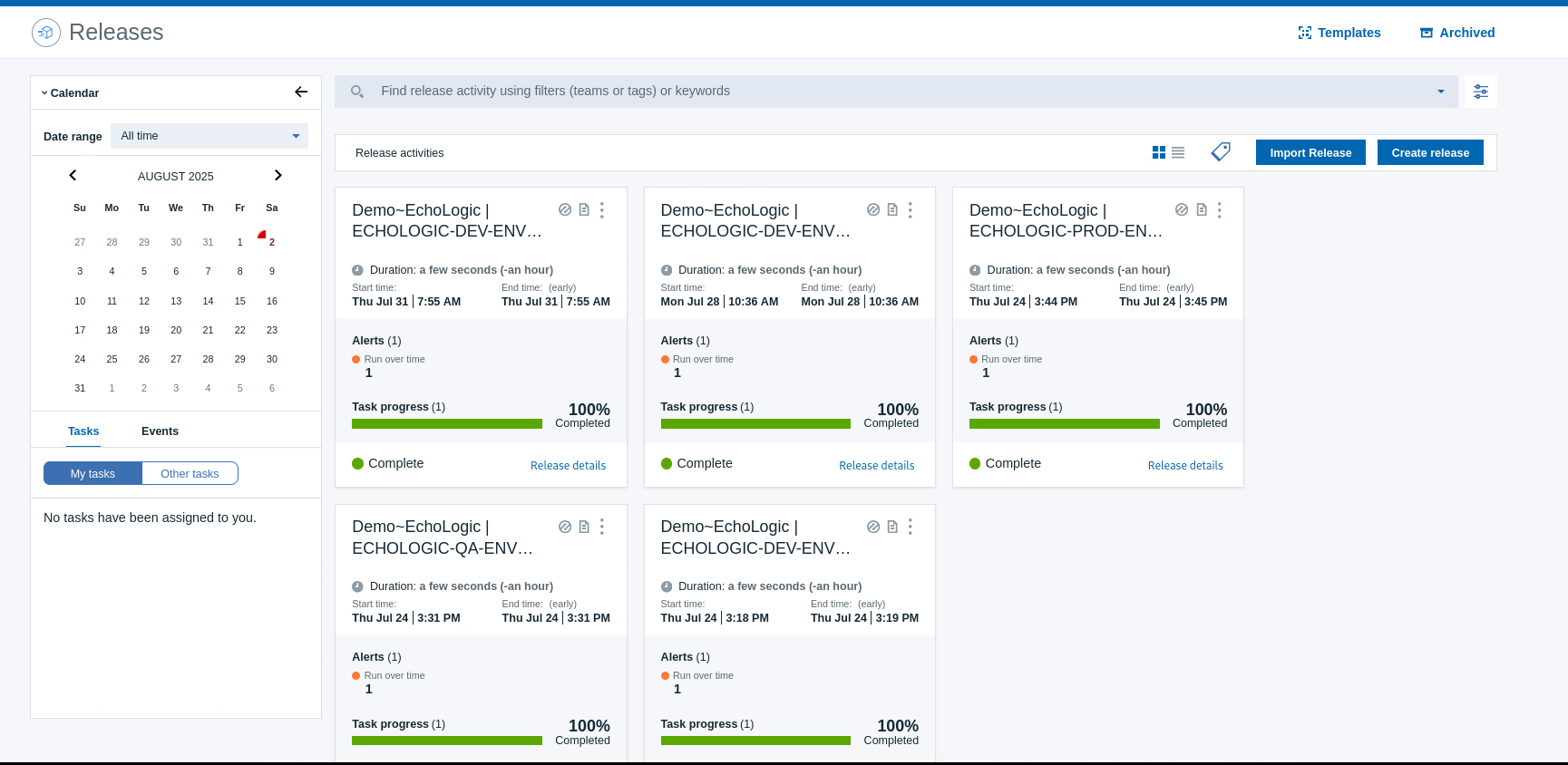Switch to the Tasks tab
Viewport: 1568px width, 765px height.
coord(83,431)
